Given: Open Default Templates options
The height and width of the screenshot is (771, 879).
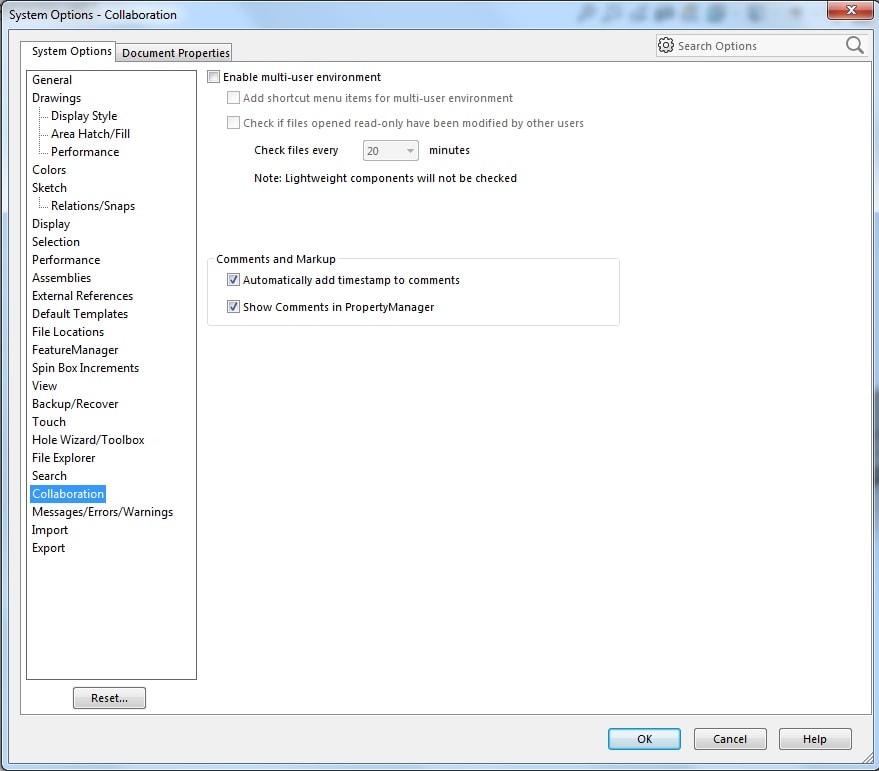Looking at the screenshot, I should (80, 313).
